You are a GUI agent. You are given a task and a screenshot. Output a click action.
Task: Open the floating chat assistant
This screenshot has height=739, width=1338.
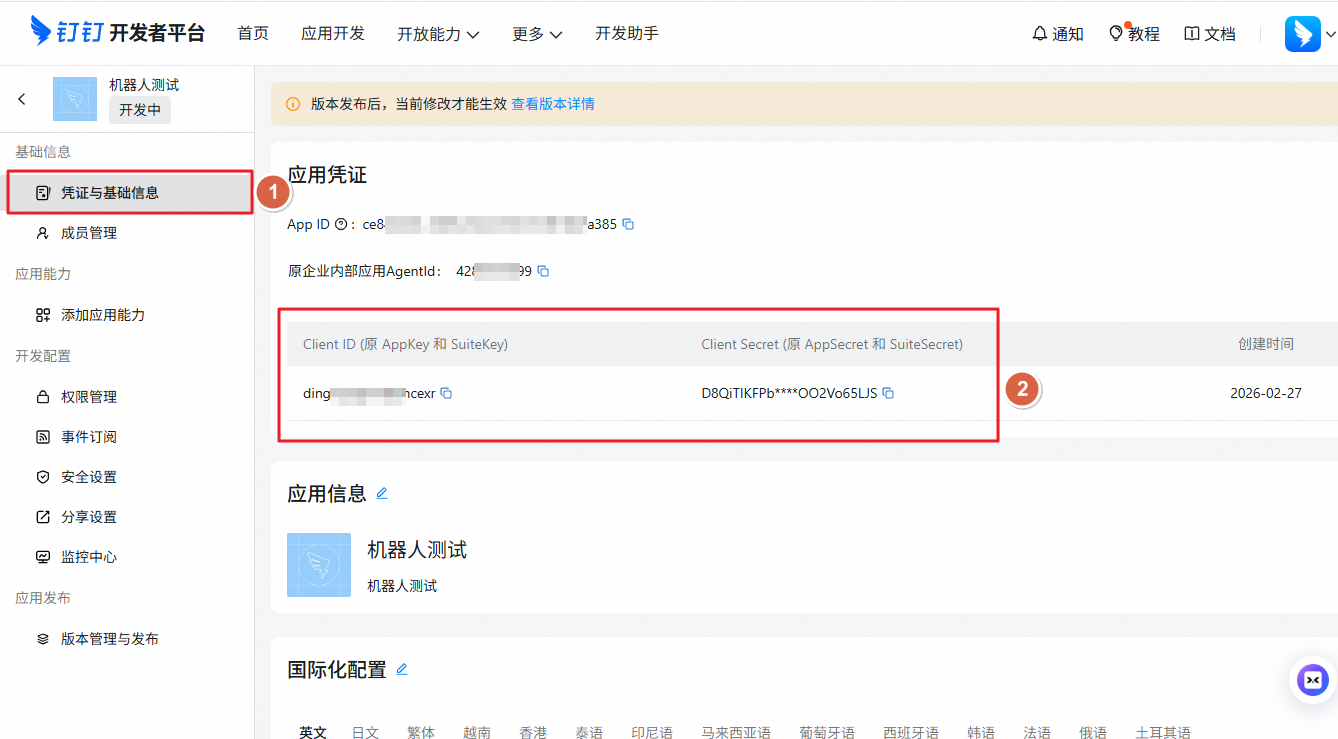pyautogui.click(x=1312, y=679)
